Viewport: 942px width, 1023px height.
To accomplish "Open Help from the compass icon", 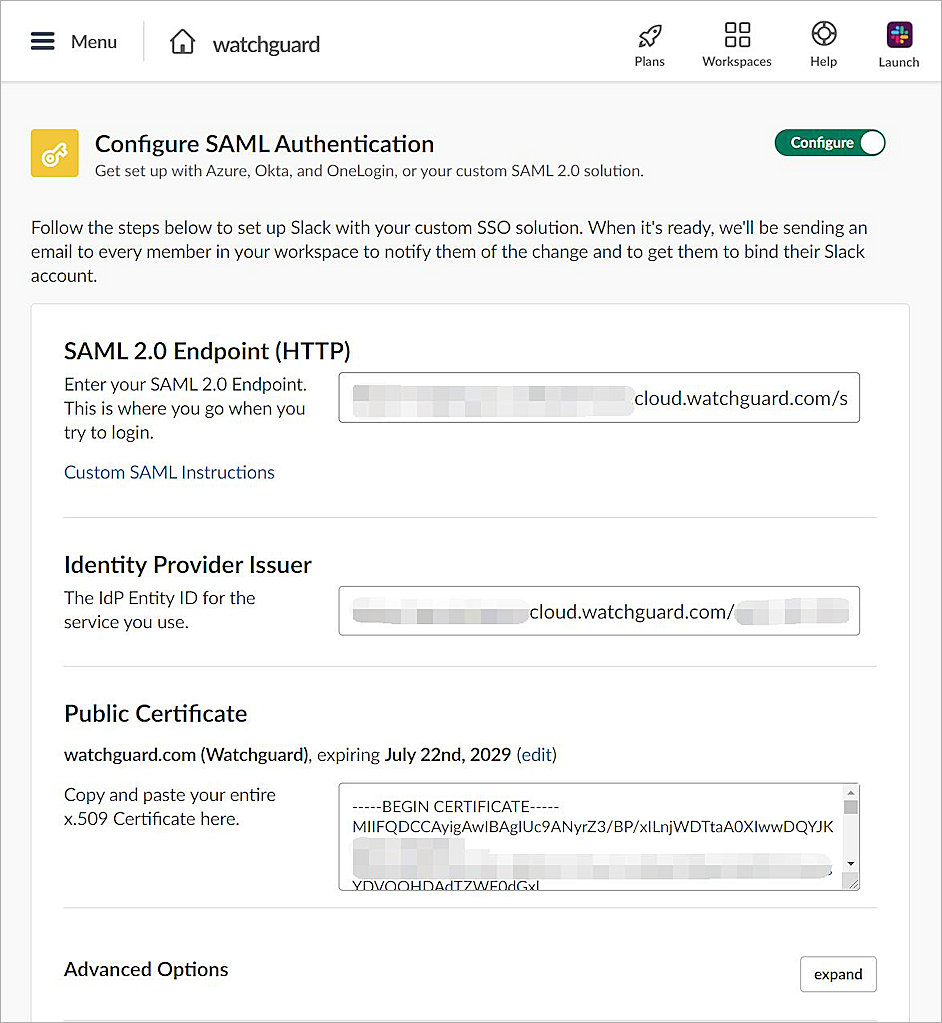I will pos(823,34).
